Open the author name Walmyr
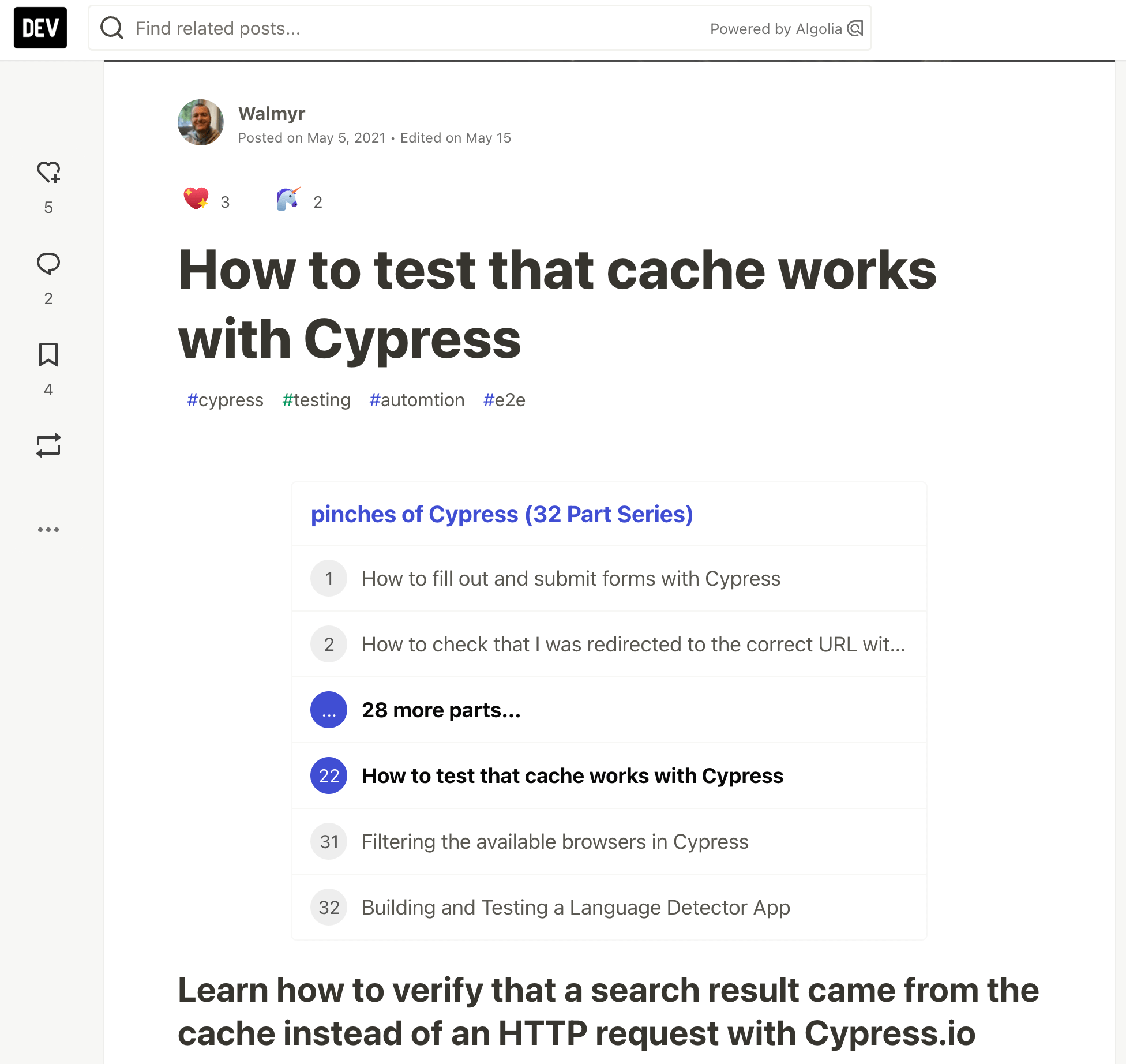1126x1064 pixels. pos(272,114)
